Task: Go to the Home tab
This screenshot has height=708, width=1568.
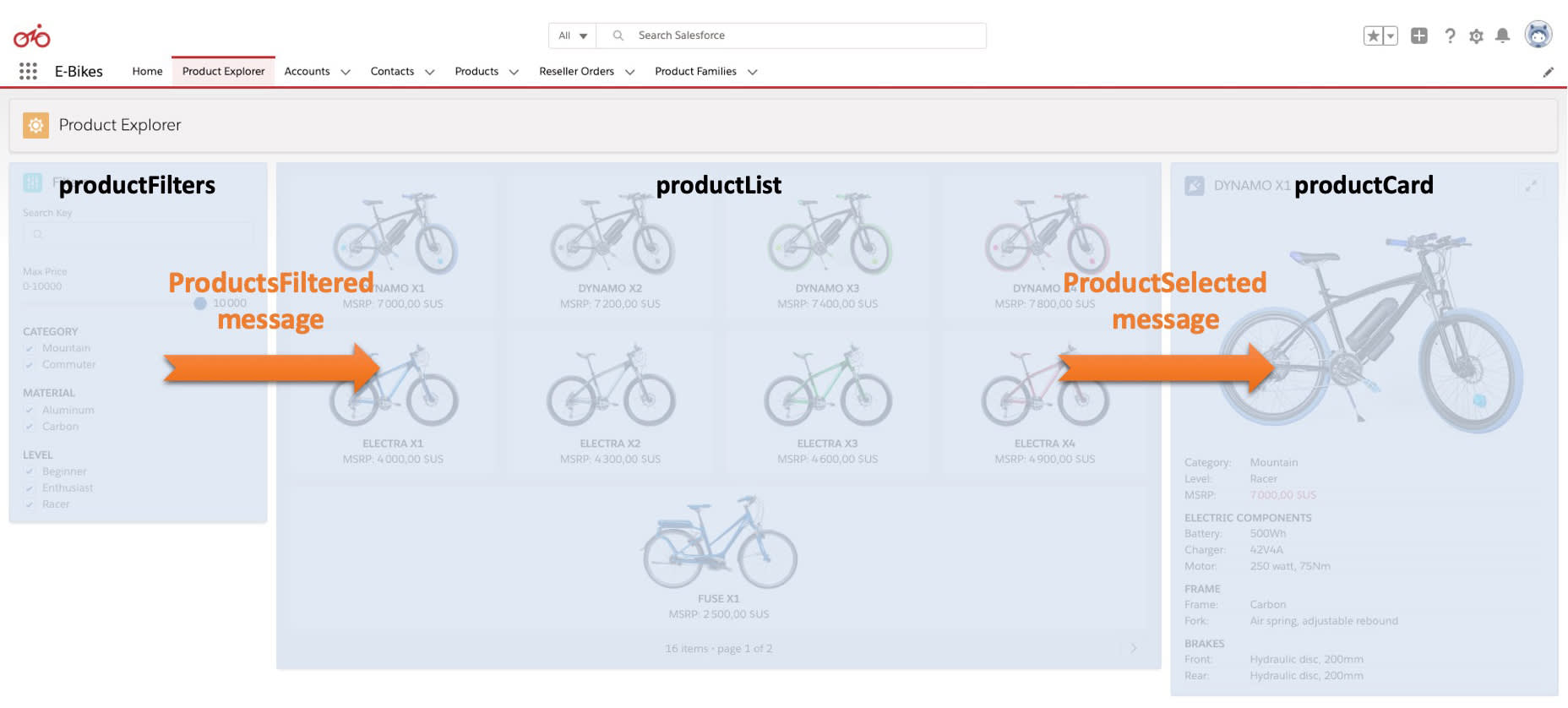Action: 147,71
